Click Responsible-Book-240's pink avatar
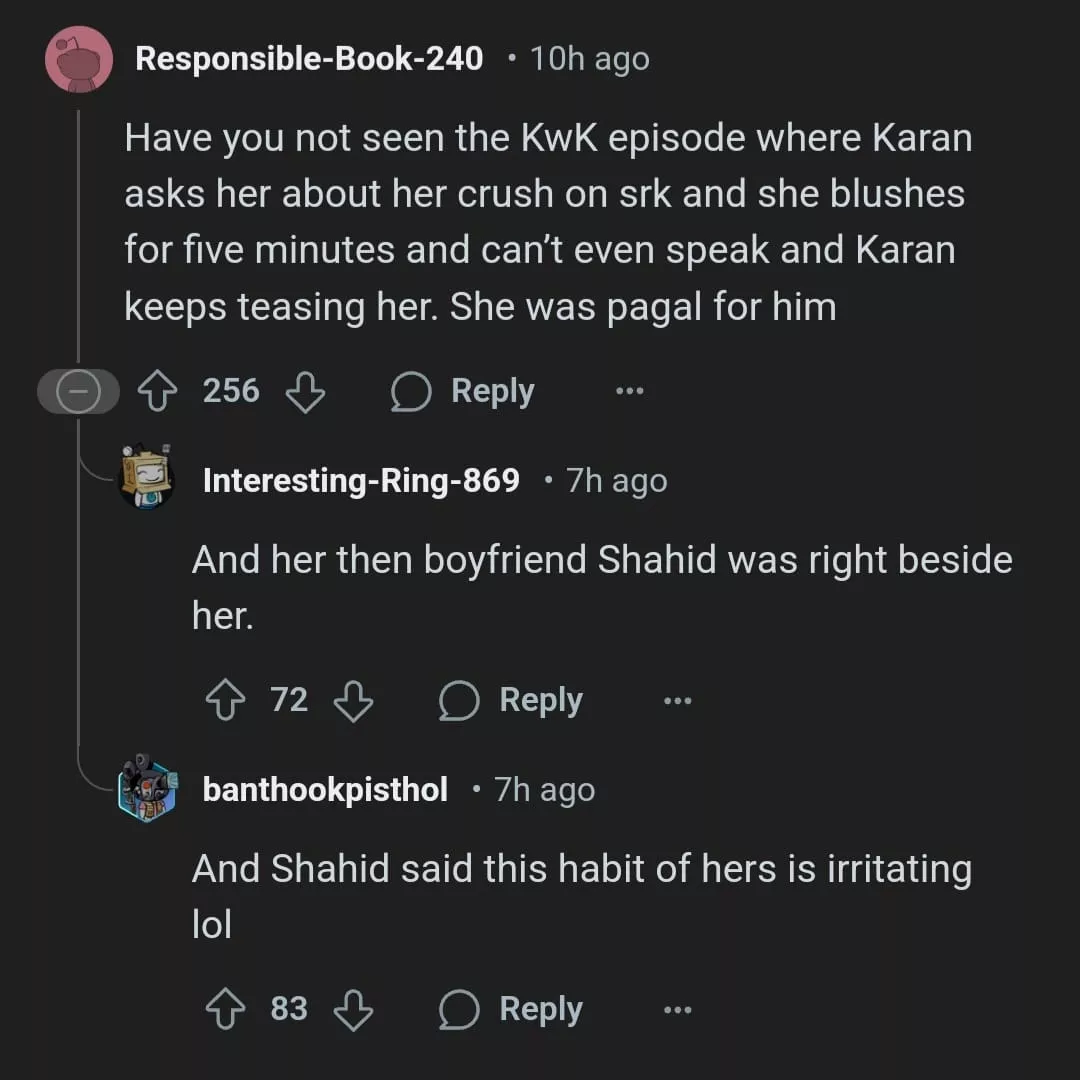The height and width of the screenshot is (1080, 1080). [x=79, y=59]
